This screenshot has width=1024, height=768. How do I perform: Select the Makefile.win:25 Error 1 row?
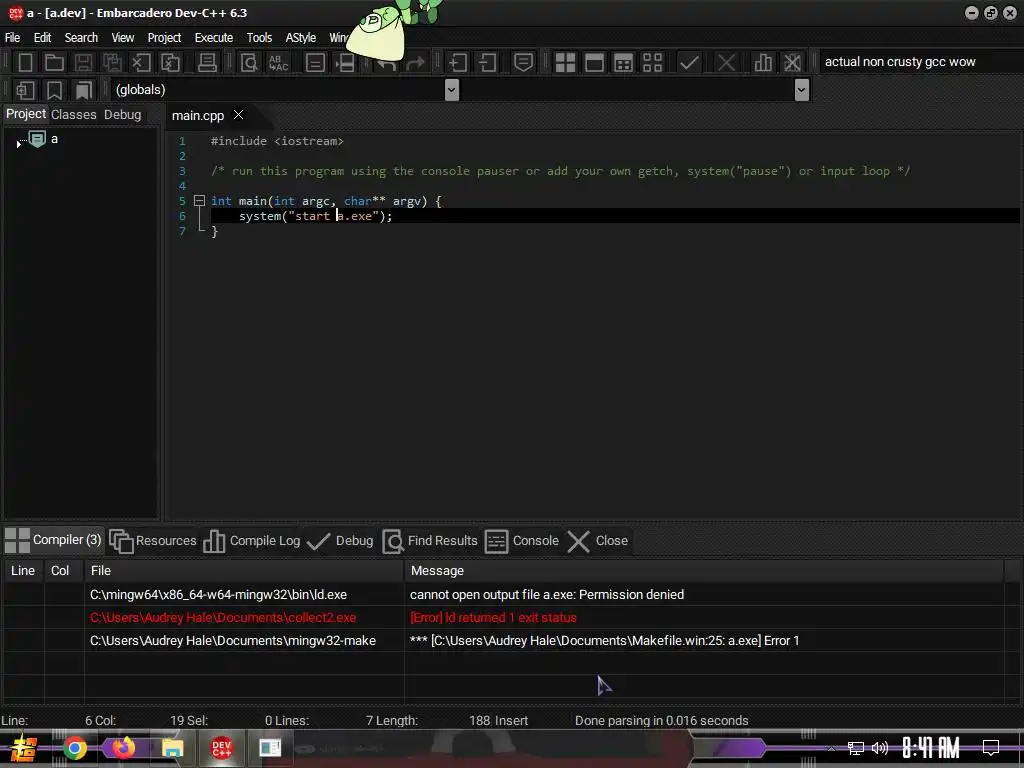[x=503, y=641]
